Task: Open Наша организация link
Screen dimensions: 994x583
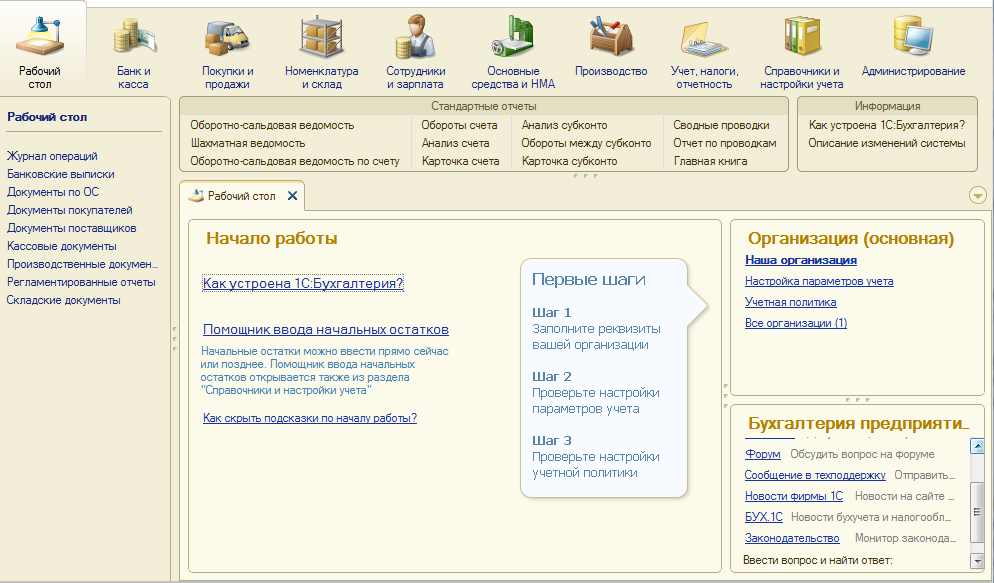Action: [801, 260]
